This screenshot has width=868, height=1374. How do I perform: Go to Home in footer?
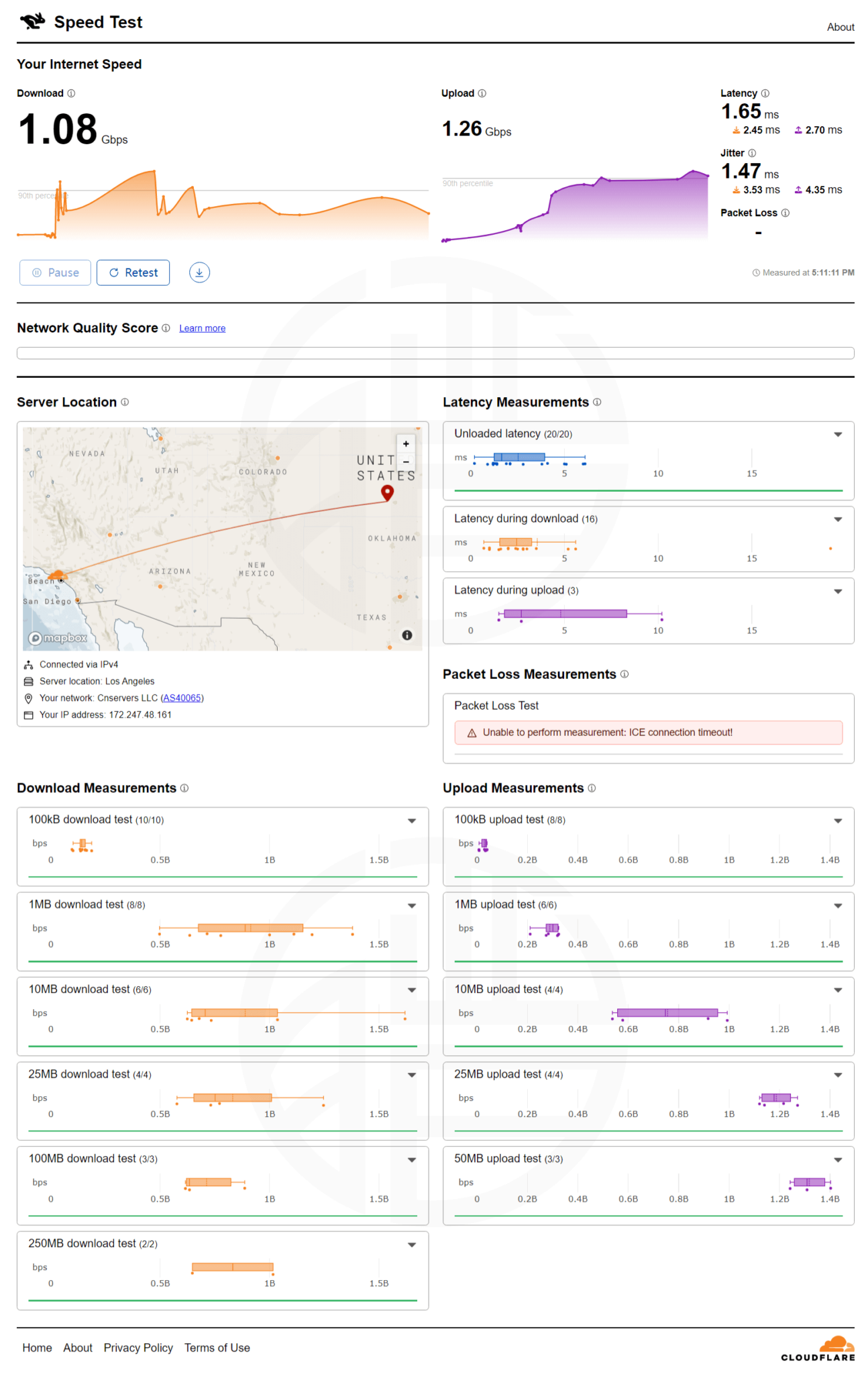coord(37,1348)
